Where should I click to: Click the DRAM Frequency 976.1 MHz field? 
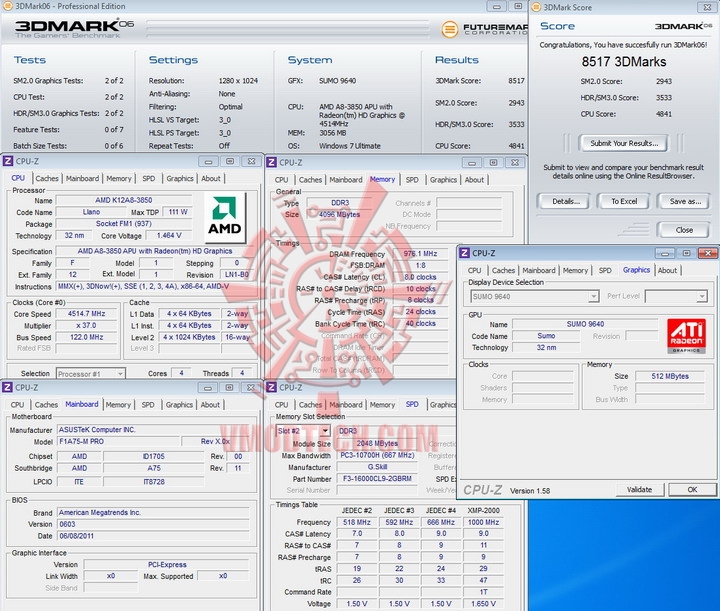tap(420, 254)
